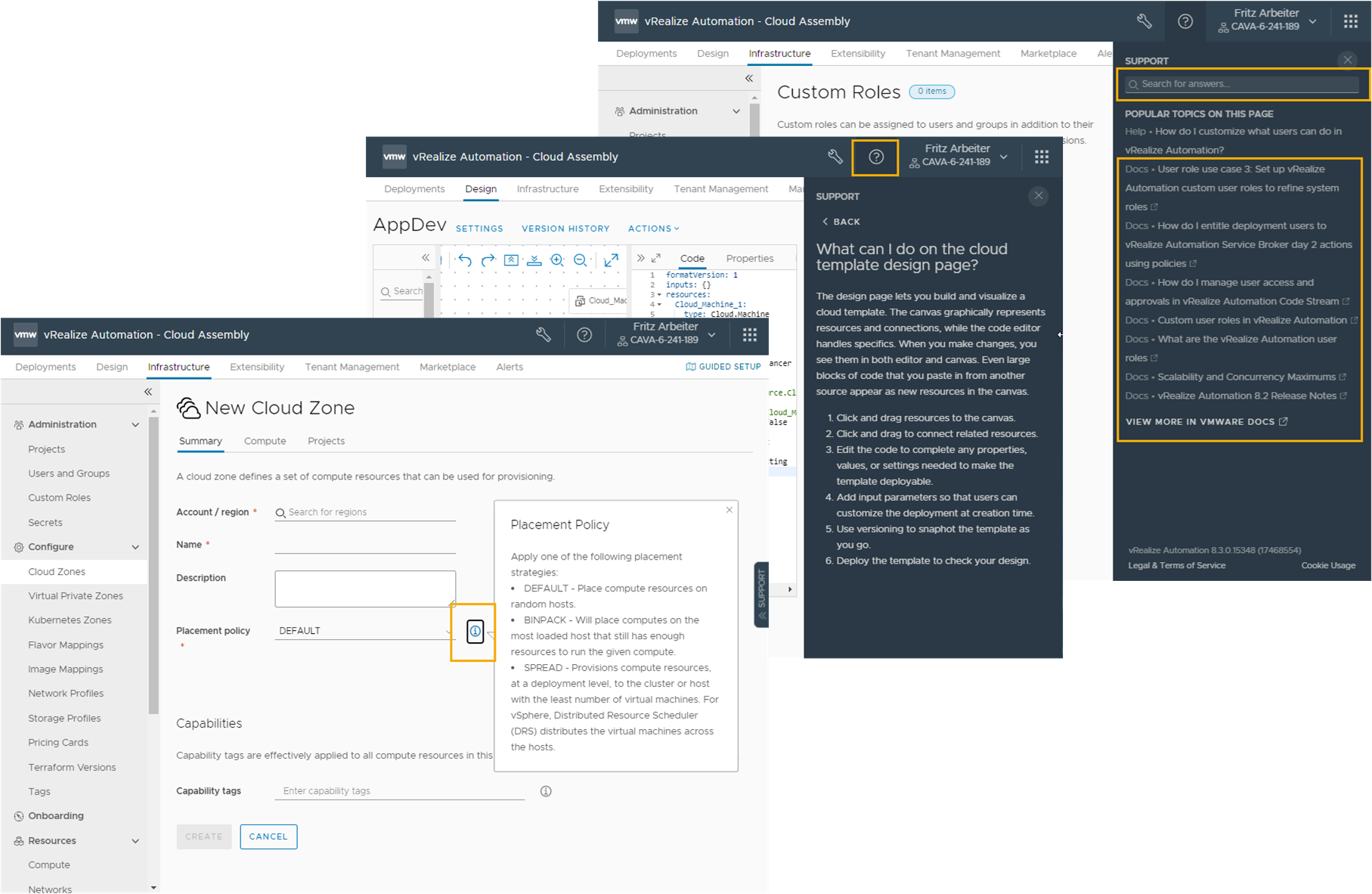Open VERSION HISTORY in AppDev window
This screenshot has height=894, width=1372.
point(565,228)
